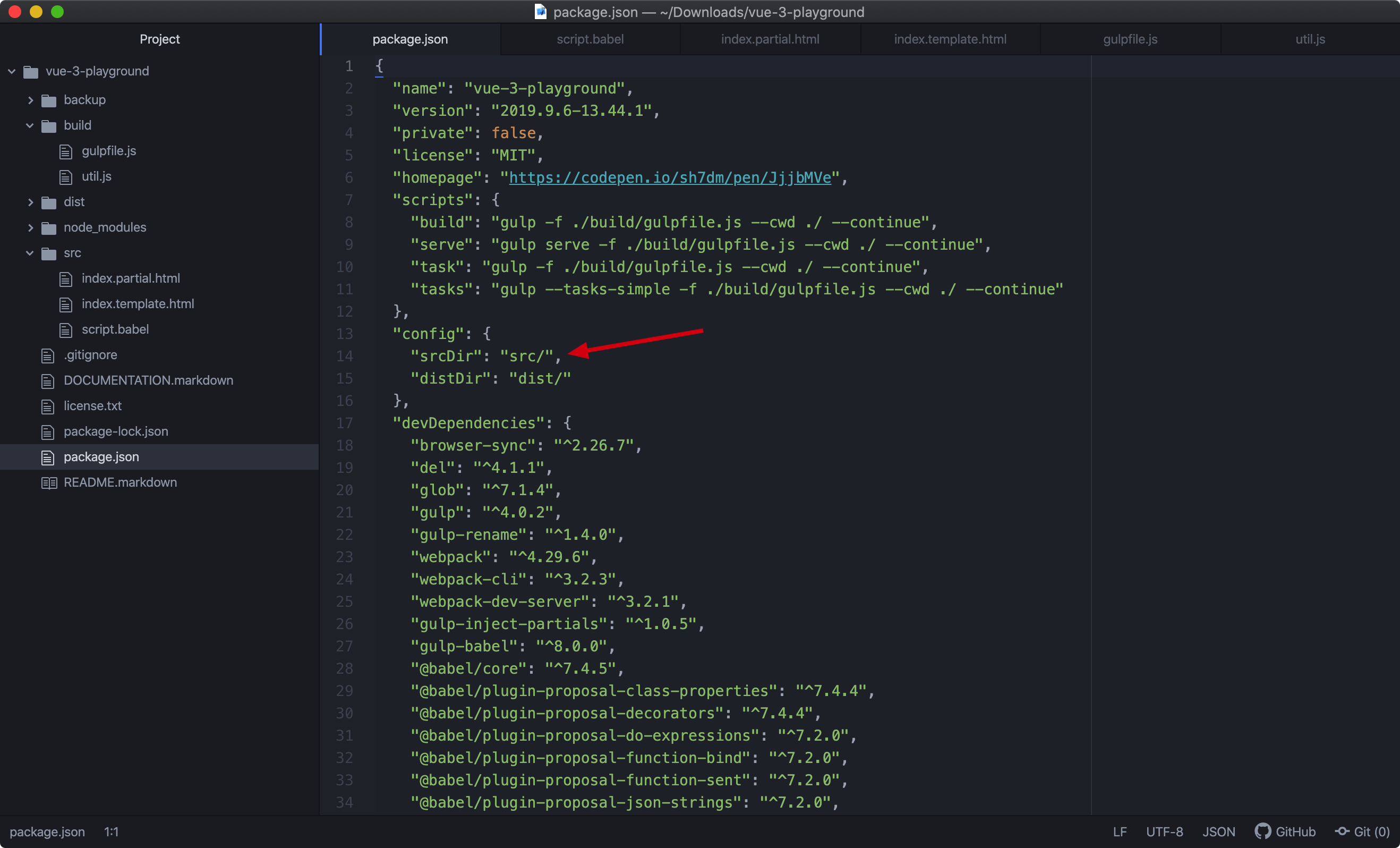Screen dimensions: 1400x848
Task: Click the file icon in window title bar
Action: (540, 12)
